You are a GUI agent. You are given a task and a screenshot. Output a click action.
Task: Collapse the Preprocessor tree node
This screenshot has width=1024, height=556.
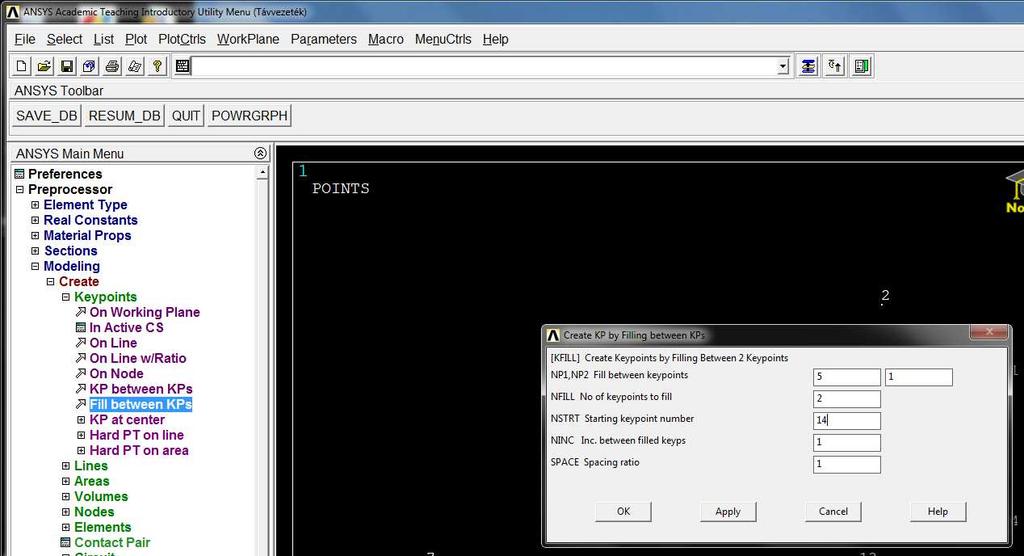tap(20, 189)
